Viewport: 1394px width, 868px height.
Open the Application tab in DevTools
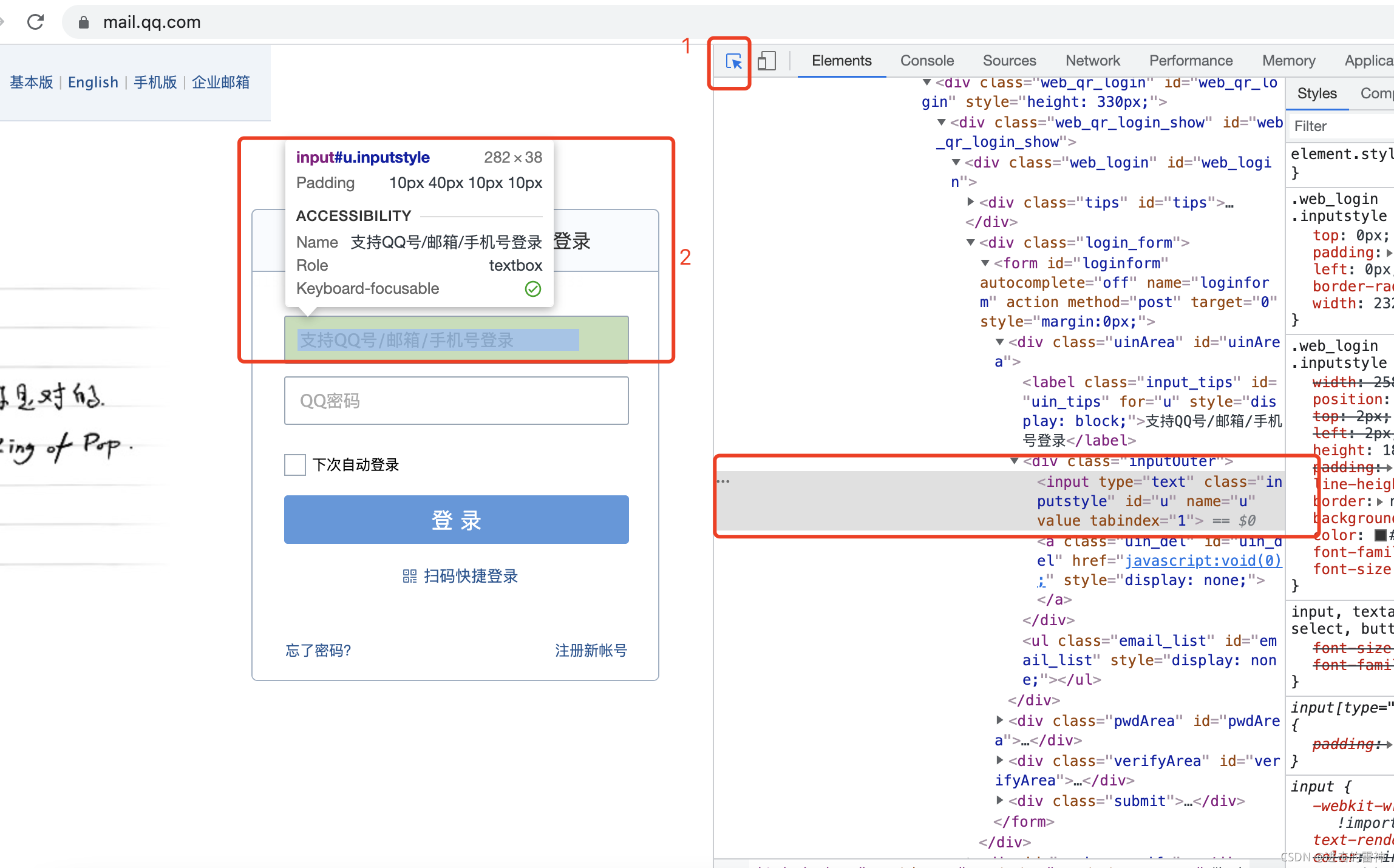(1369, 61)
